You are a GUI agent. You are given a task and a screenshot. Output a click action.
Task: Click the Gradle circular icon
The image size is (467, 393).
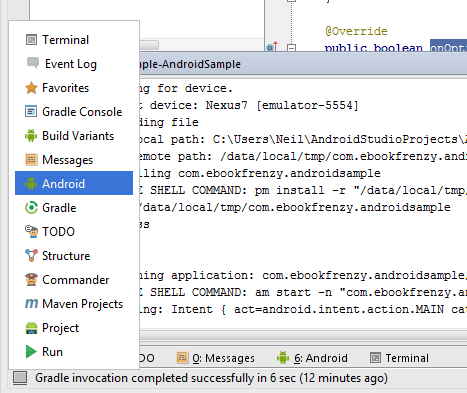click(x=31, y=208)
